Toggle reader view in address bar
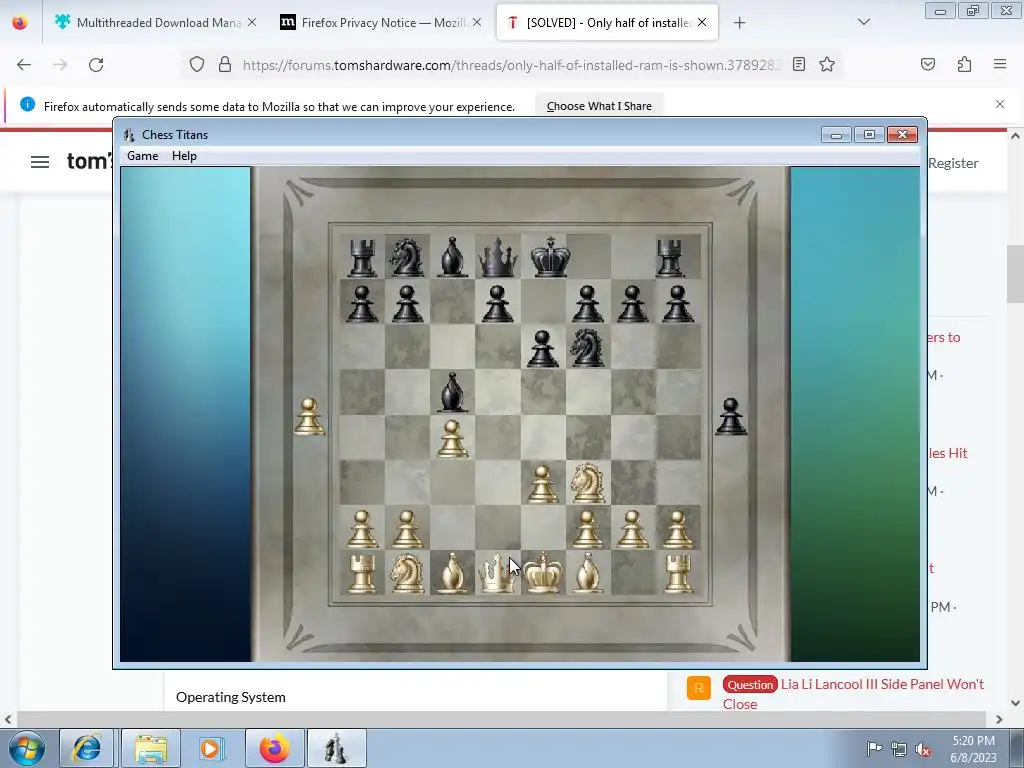1024x768 pixels. click(799, 64)
